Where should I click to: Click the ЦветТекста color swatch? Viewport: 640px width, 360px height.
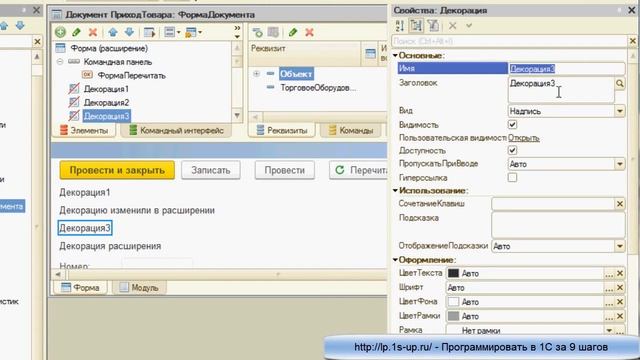[x=453, y=273]
